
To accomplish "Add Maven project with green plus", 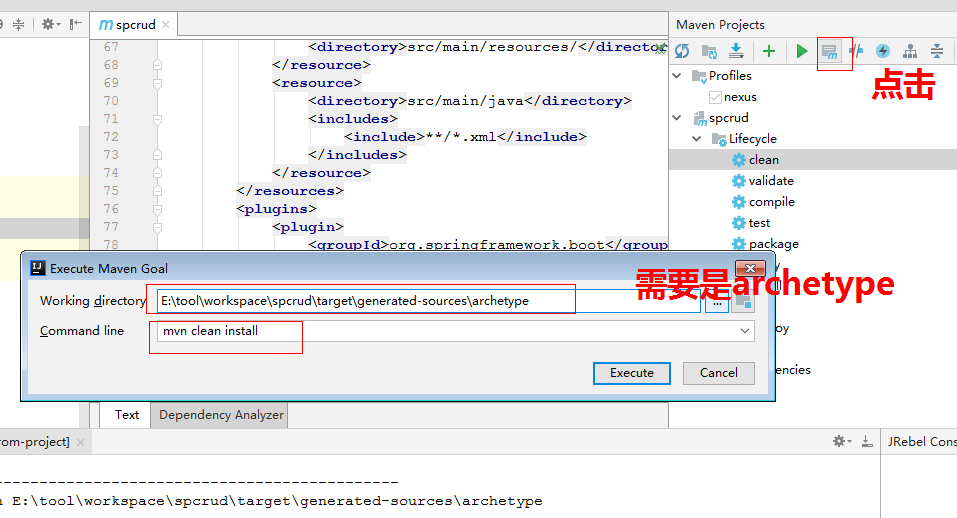I will point(769,51).
